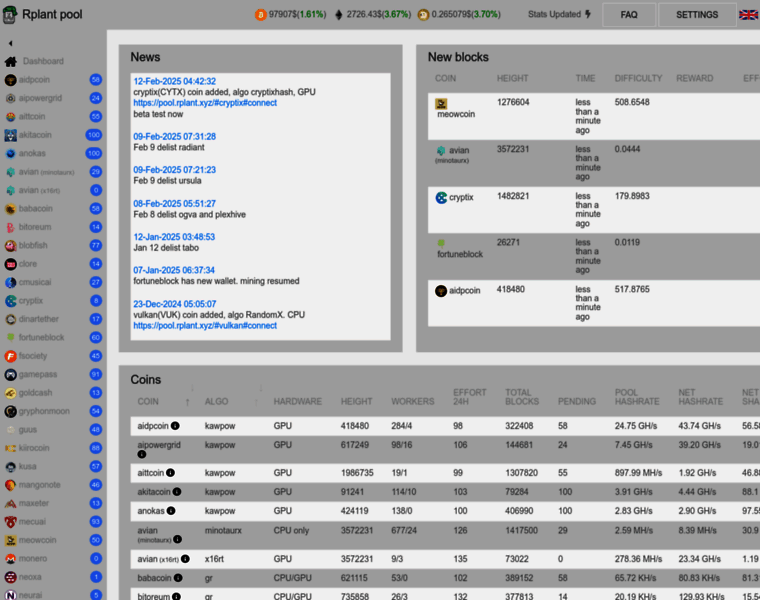Image resolution: width=760 pixels, height=600 pixels.
Task: Sort Coins table by COIN column
Action: point(148,401)
